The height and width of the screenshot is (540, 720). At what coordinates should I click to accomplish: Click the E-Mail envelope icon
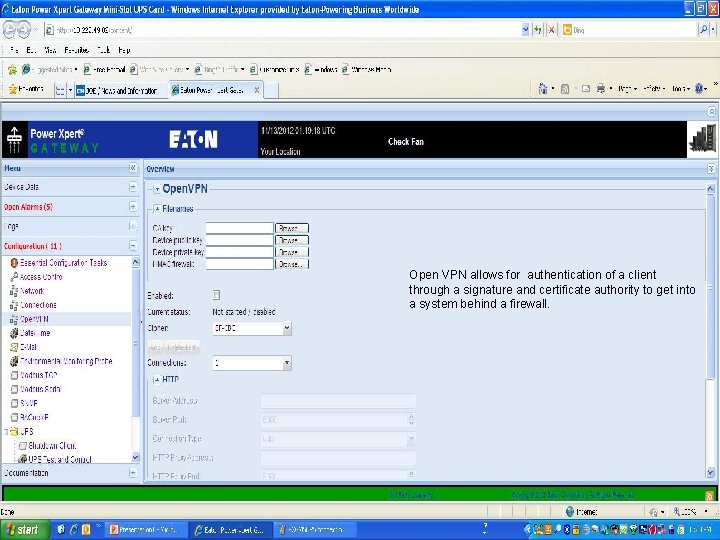click(x=14, y=347)
